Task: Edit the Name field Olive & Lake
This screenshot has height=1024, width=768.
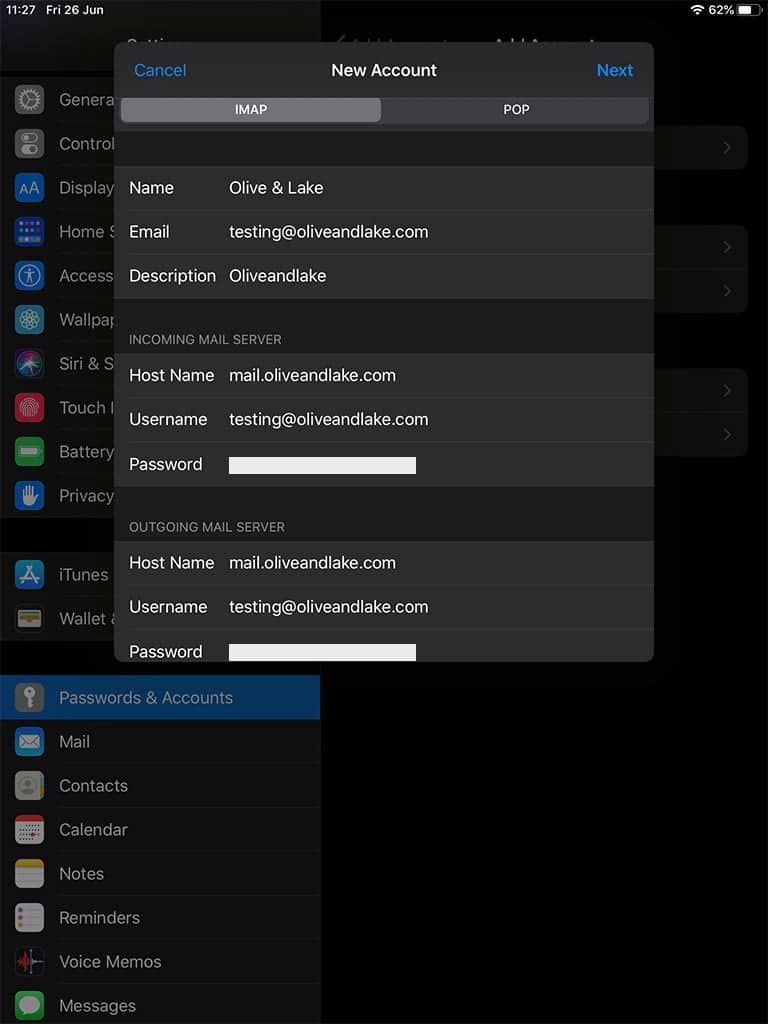Action: [384, 188]
